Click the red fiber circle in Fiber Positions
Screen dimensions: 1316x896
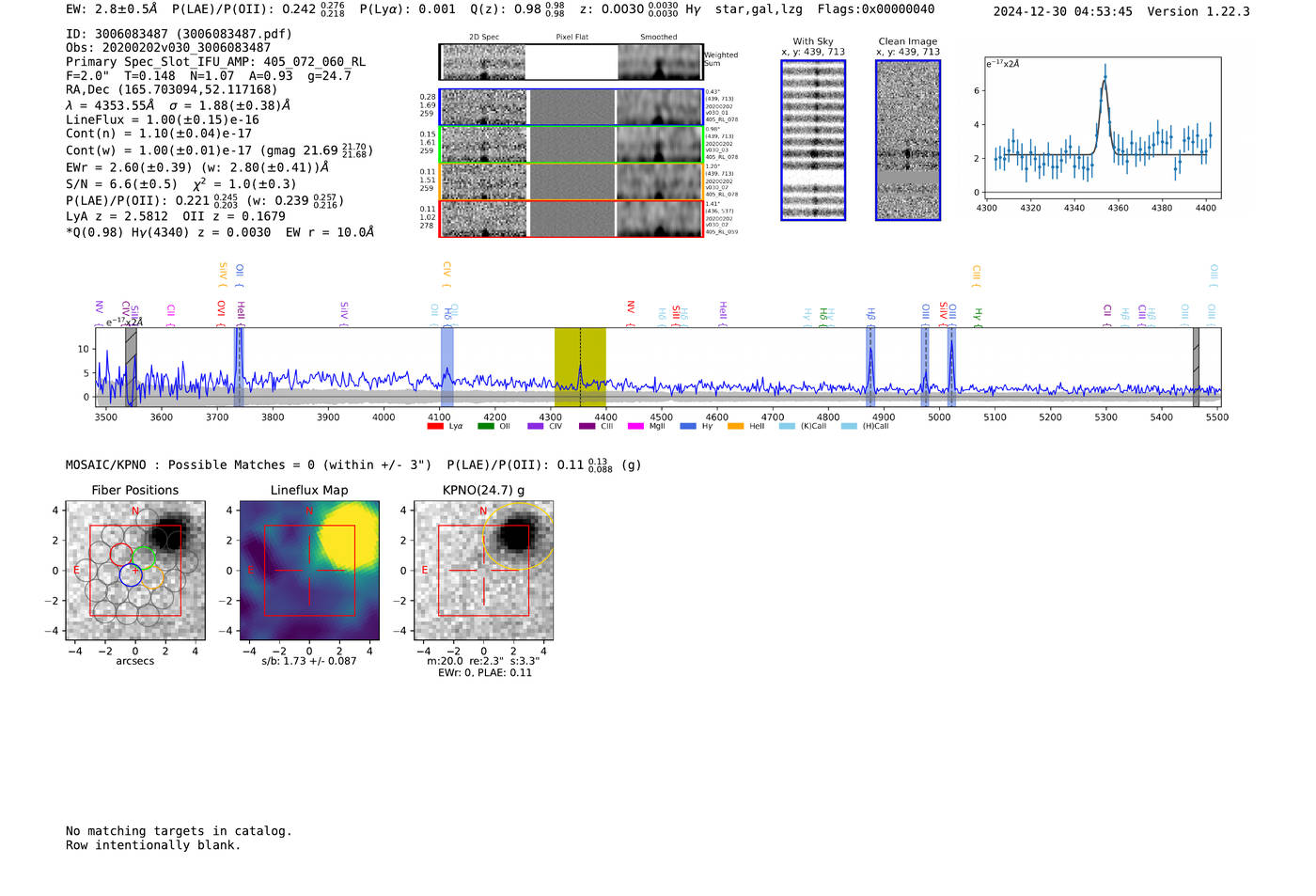point(121,555)
